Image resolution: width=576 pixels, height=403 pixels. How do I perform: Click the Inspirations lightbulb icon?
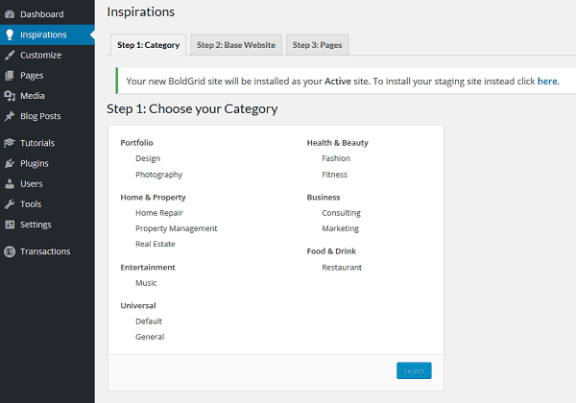pyautogui.click(x=10, y=35)
